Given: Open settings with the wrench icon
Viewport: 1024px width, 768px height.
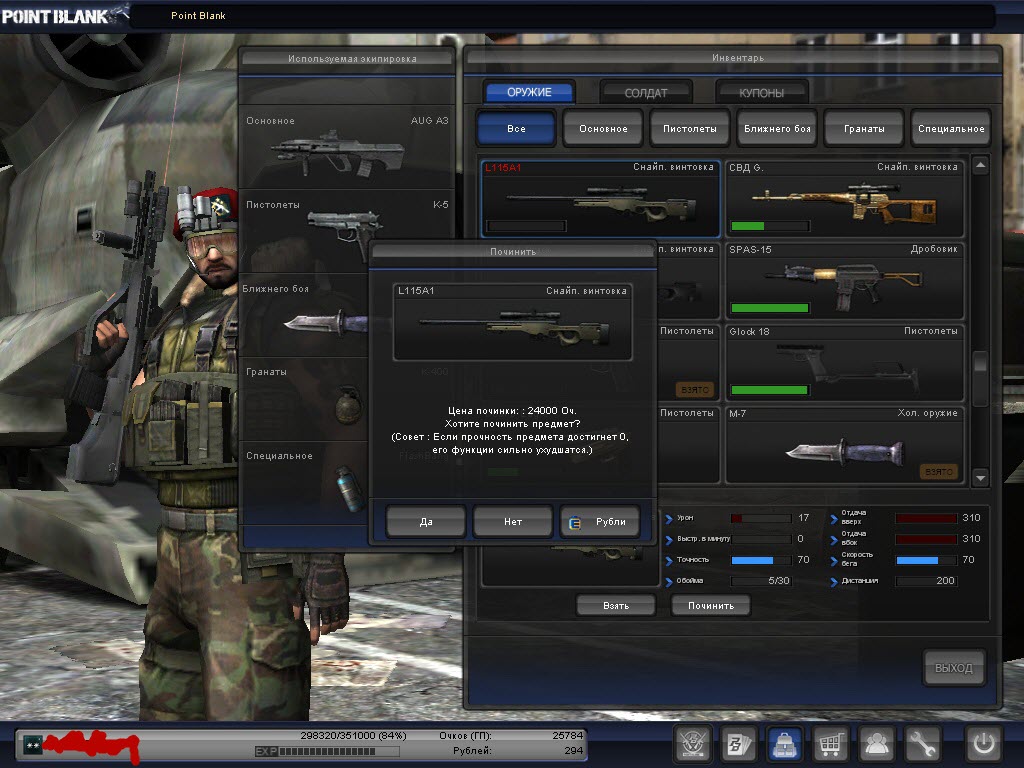Looking at the screenshot, I should click(923, 744).
